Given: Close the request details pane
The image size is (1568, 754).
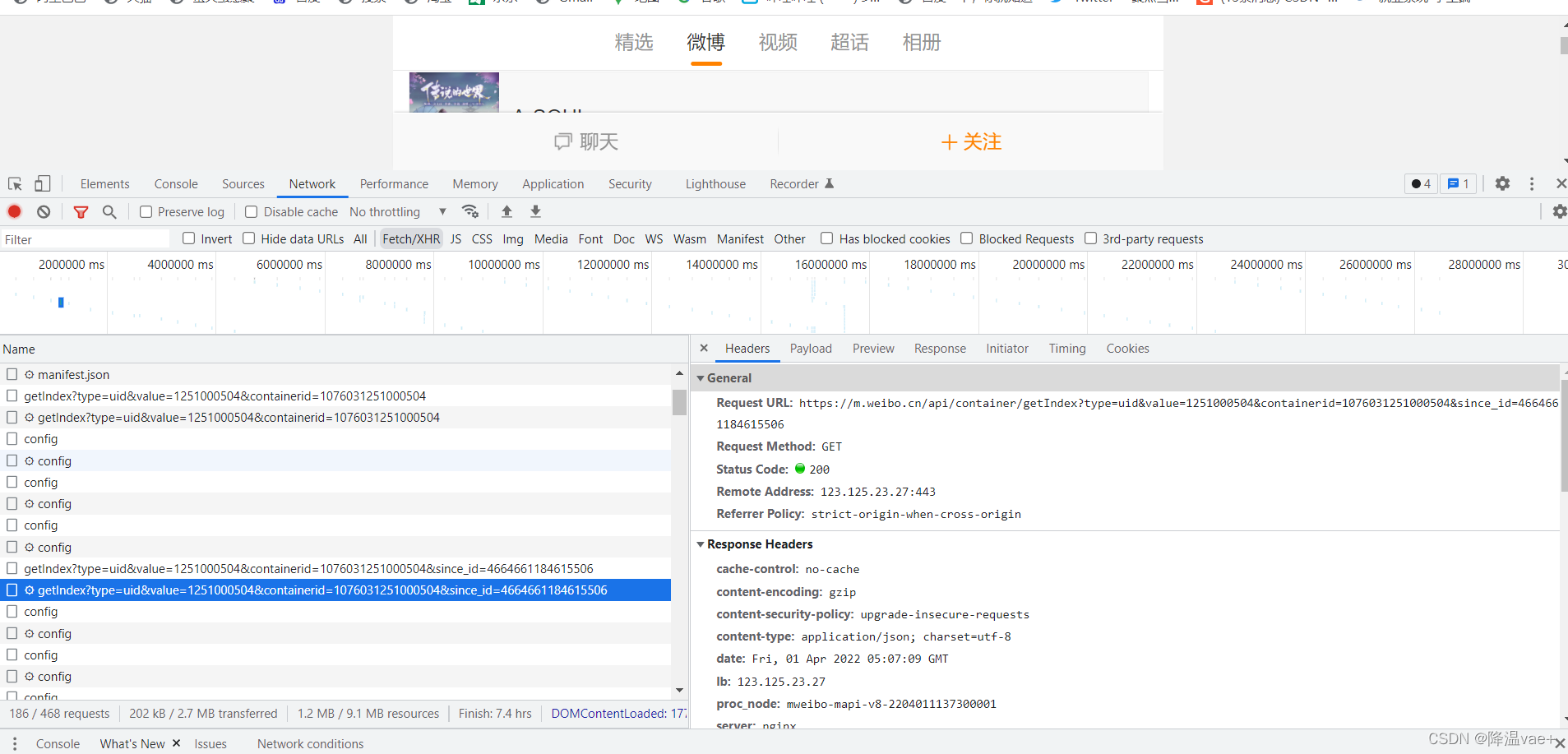Looking at the screenshot, I should [x=704, y=349].
